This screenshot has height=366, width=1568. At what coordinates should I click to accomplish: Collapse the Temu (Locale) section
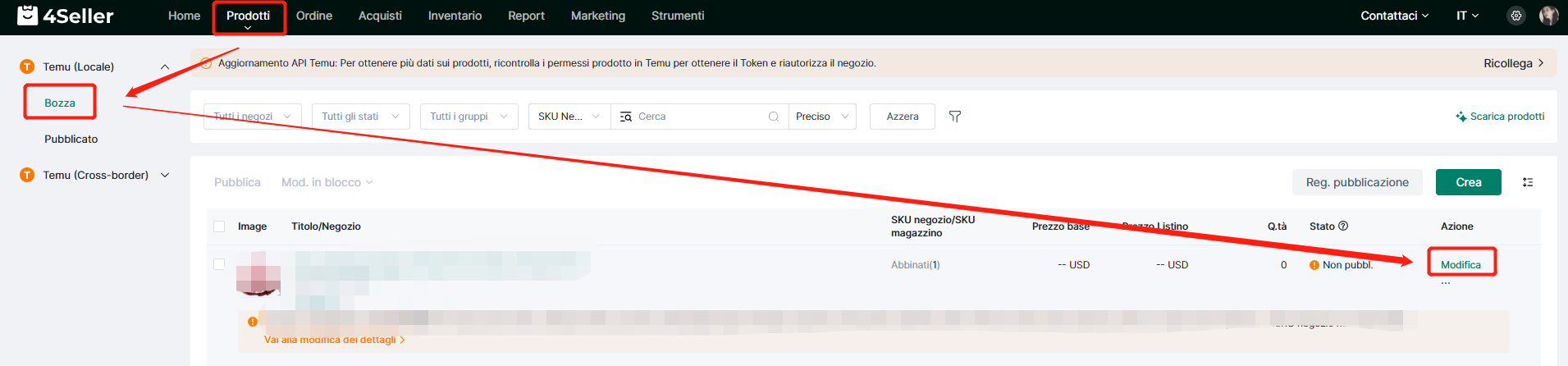[x=165, y=66]
